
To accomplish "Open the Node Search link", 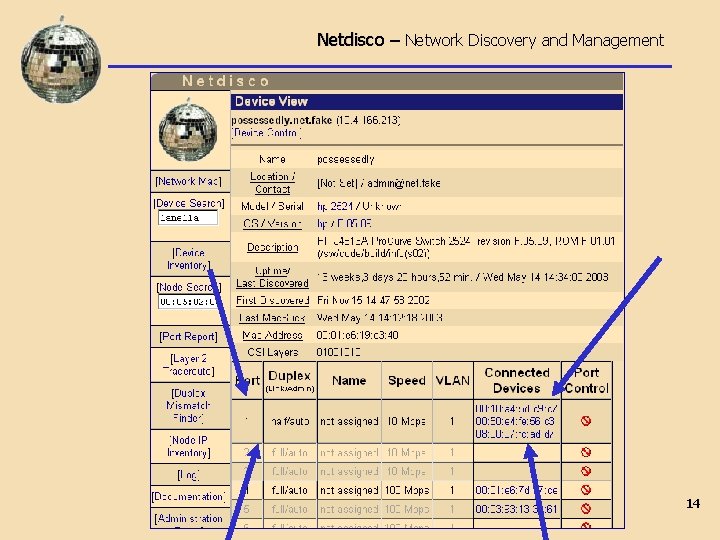I will tap(189, 287).
